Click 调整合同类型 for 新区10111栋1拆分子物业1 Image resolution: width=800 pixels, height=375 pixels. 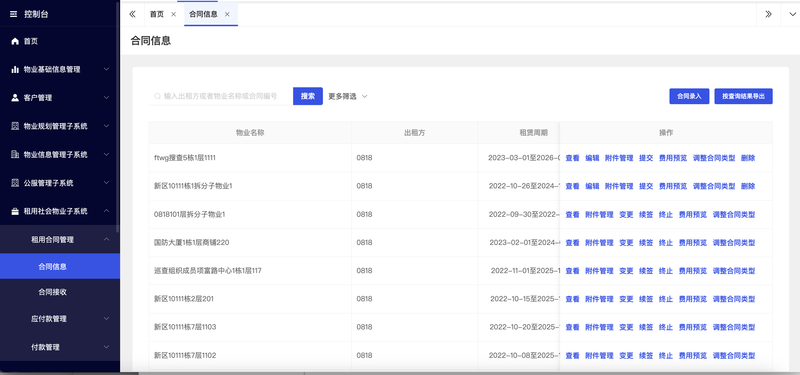point(714,186)
